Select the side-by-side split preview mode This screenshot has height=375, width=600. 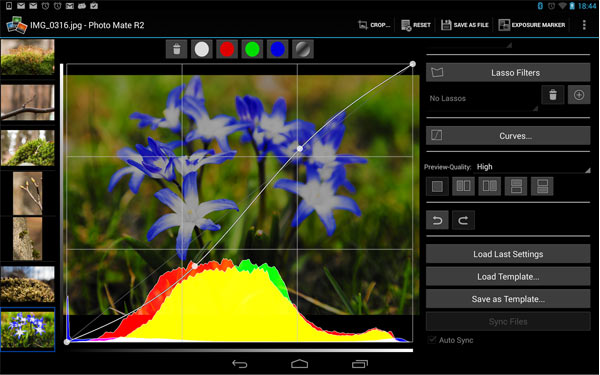coord(463,186)
